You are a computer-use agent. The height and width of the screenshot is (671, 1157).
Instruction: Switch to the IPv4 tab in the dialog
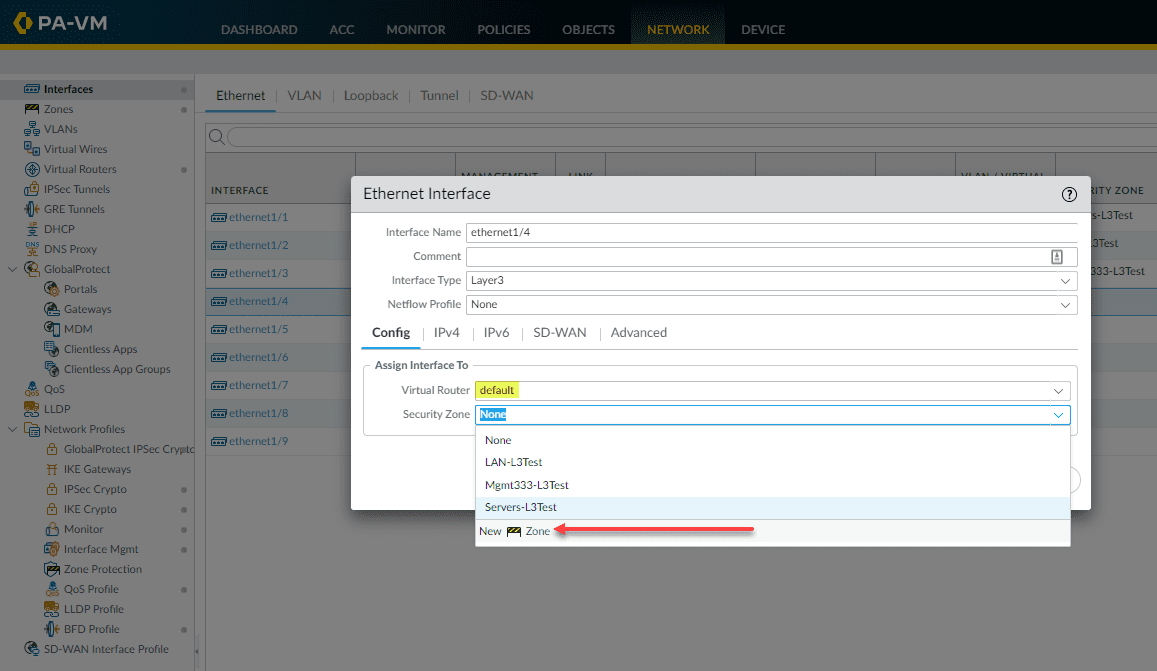click(447, 332)
